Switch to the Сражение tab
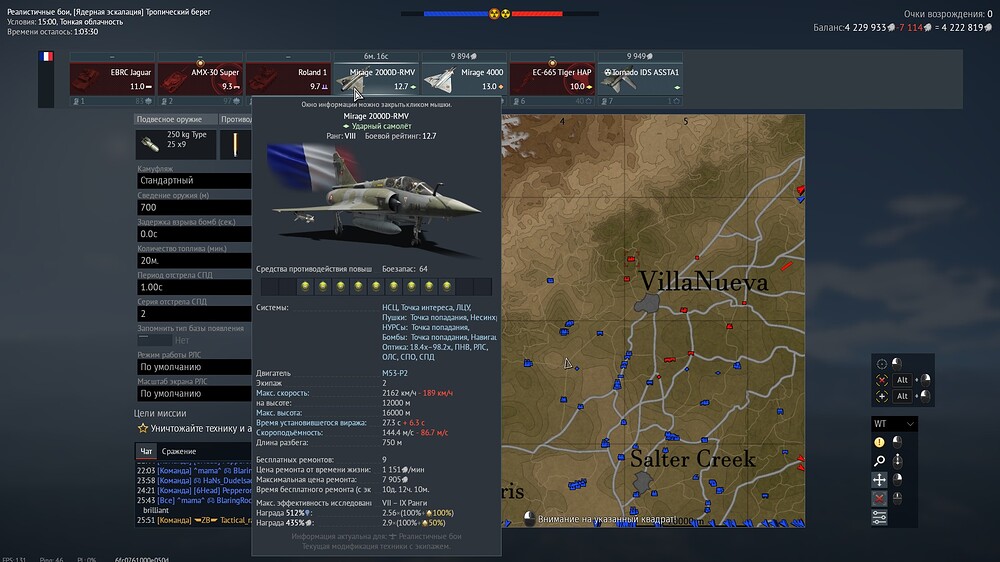 point(179,451)
